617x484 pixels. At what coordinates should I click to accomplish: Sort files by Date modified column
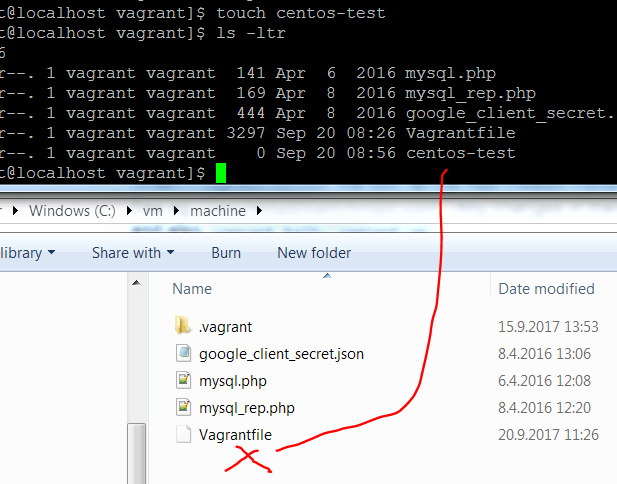coord(546,289)
